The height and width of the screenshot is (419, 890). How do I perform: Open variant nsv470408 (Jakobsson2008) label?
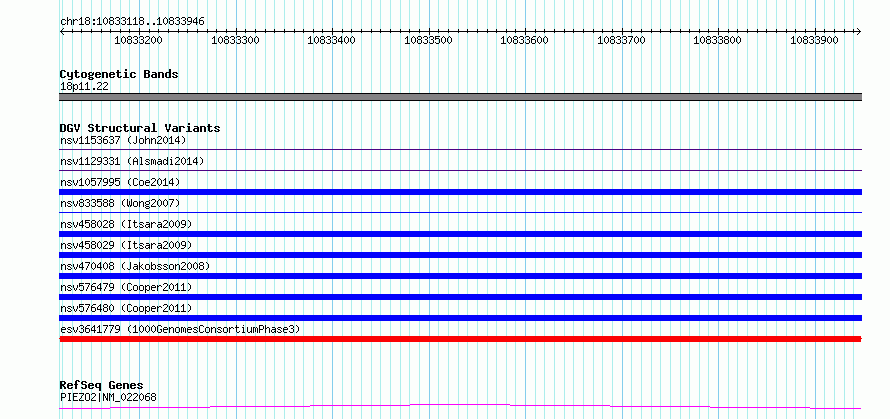point(135,266)
